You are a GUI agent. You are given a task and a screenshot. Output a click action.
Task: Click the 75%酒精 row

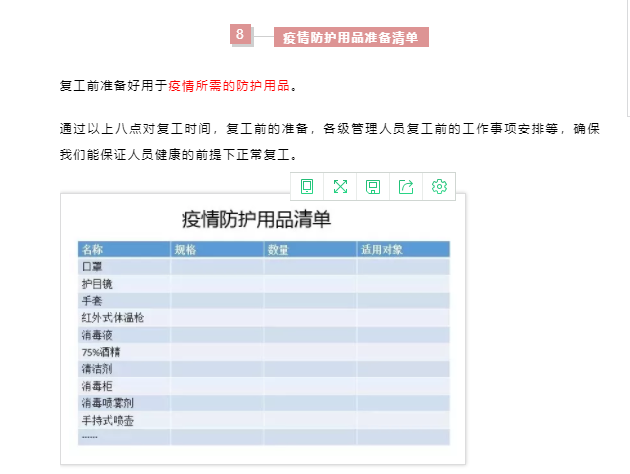264,352
